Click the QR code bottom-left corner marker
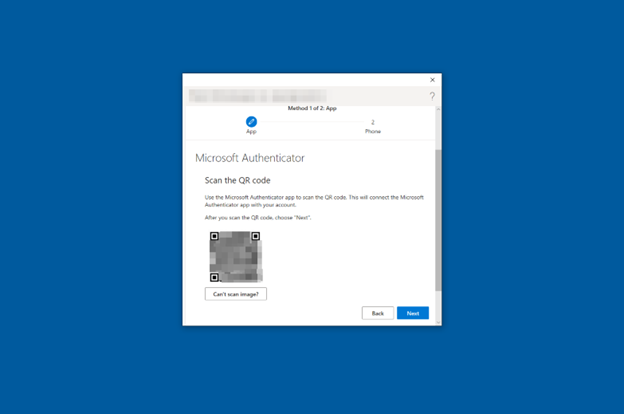The image size is (624, 414). [x=215, y=277]
